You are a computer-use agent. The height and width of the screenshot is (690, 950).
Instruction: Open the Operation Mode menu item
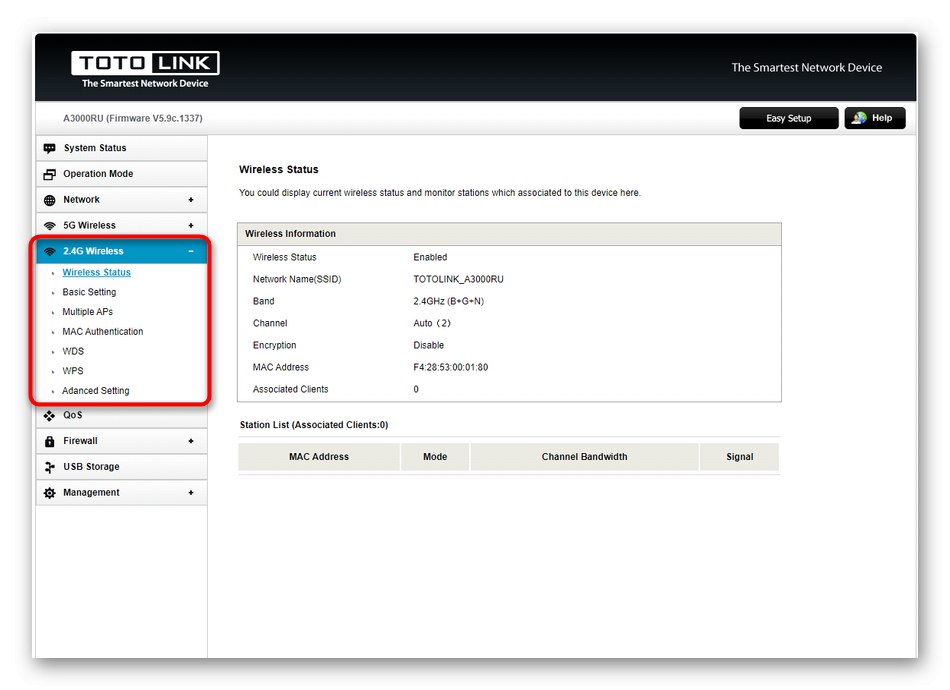point(122,174)
